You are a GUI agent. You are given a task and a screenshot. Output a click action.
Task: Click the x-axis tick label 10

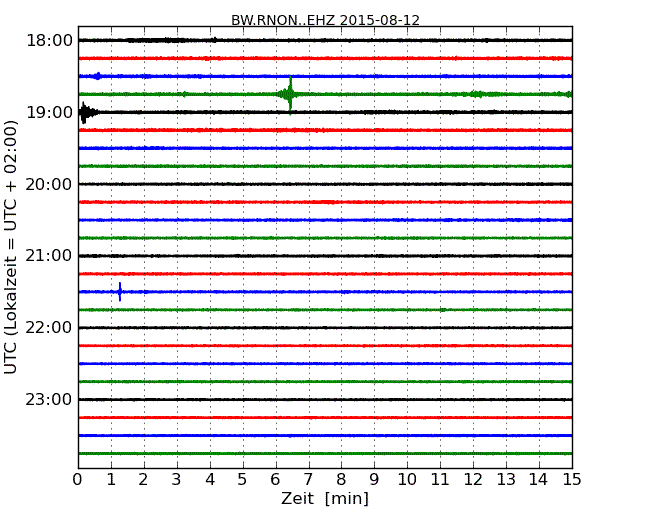(x=407, y=480)
